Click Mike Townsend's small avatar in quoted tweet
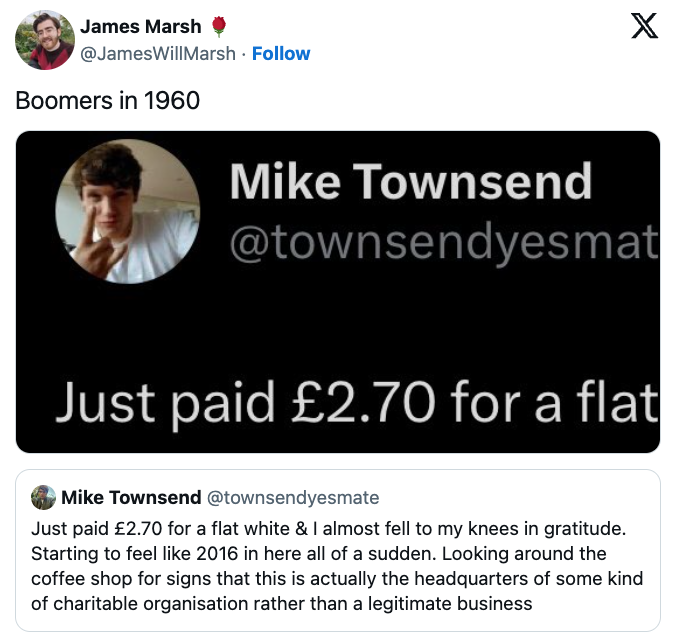This screenshot has width=676, height=641. pos(43,498)
